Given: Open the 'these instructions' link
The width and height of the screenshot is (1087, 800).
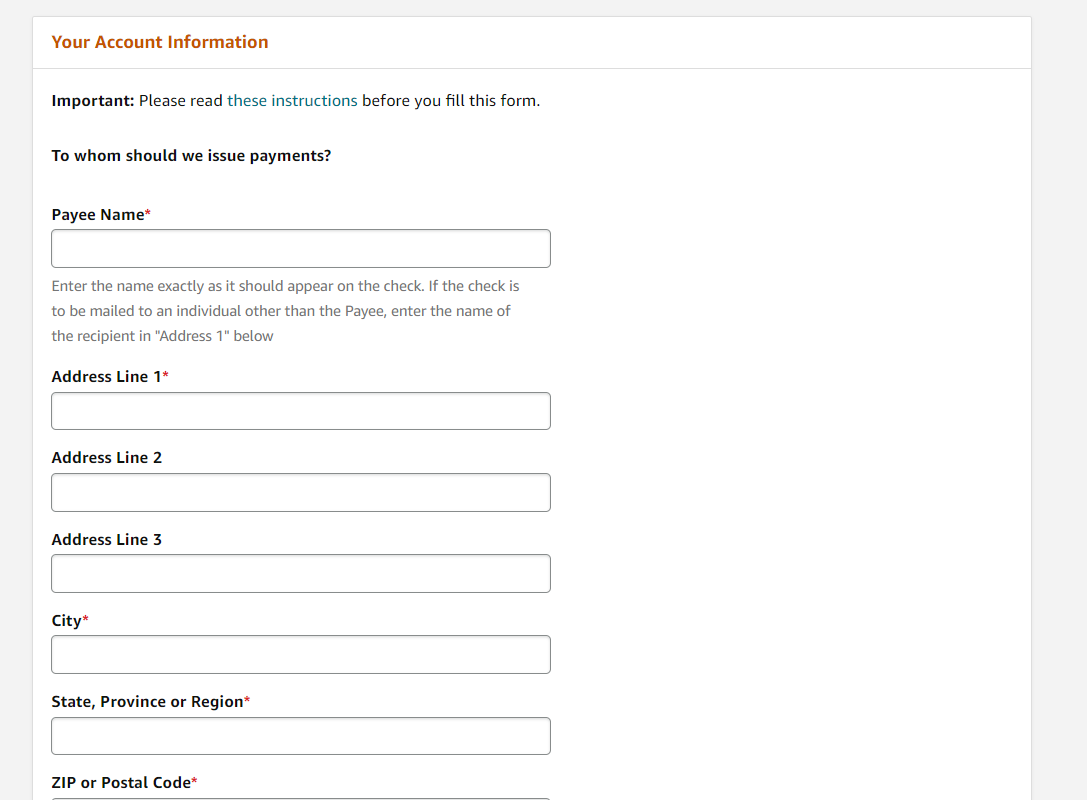Looking at the screenshot, I should pos(292,101).
